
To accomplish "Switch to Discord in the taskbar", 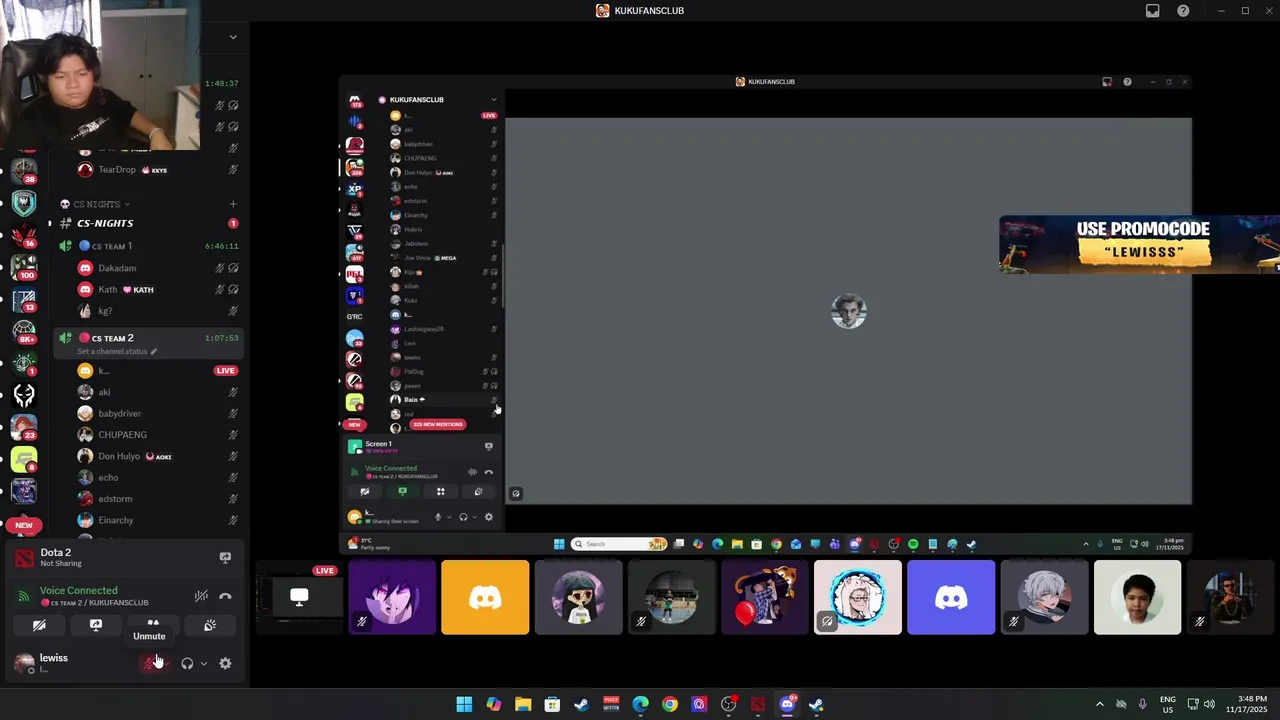I will coord(787,704).
